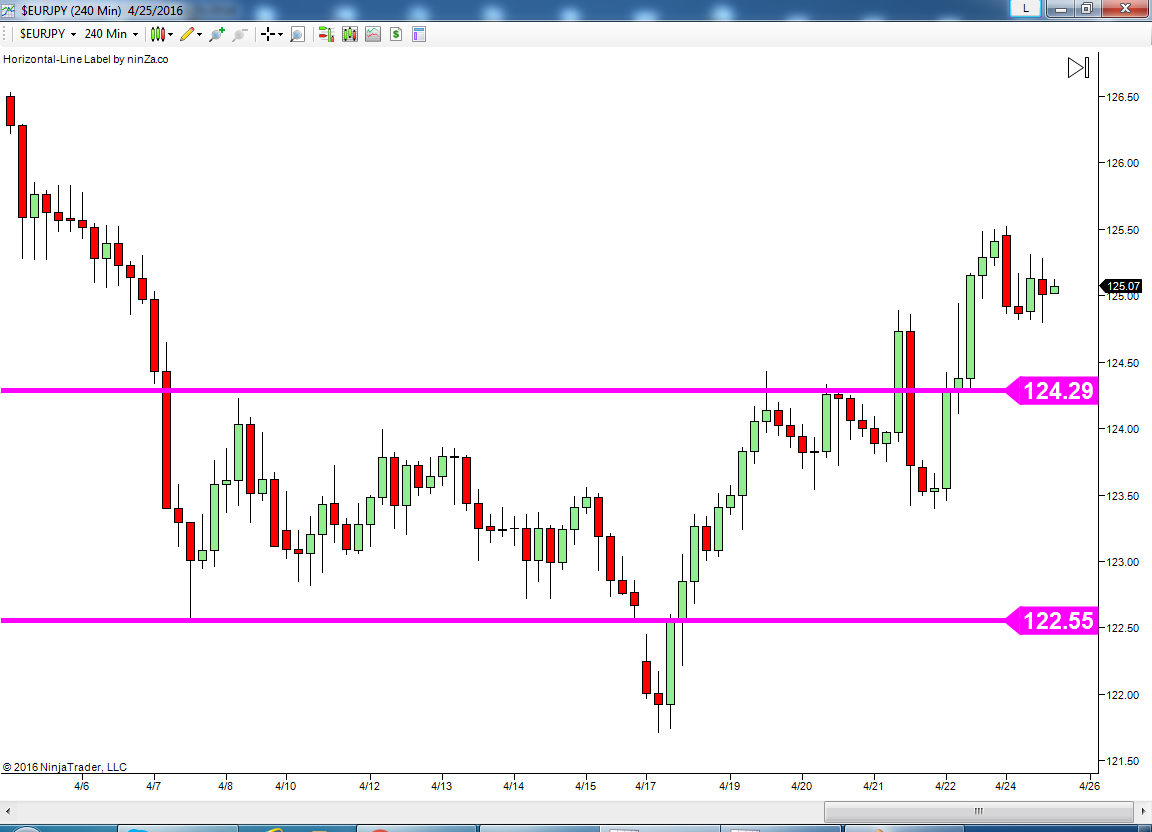Click the 4/15 date axis label
The width and height of the screenshot is (1152, 832).
coord(586,786)
